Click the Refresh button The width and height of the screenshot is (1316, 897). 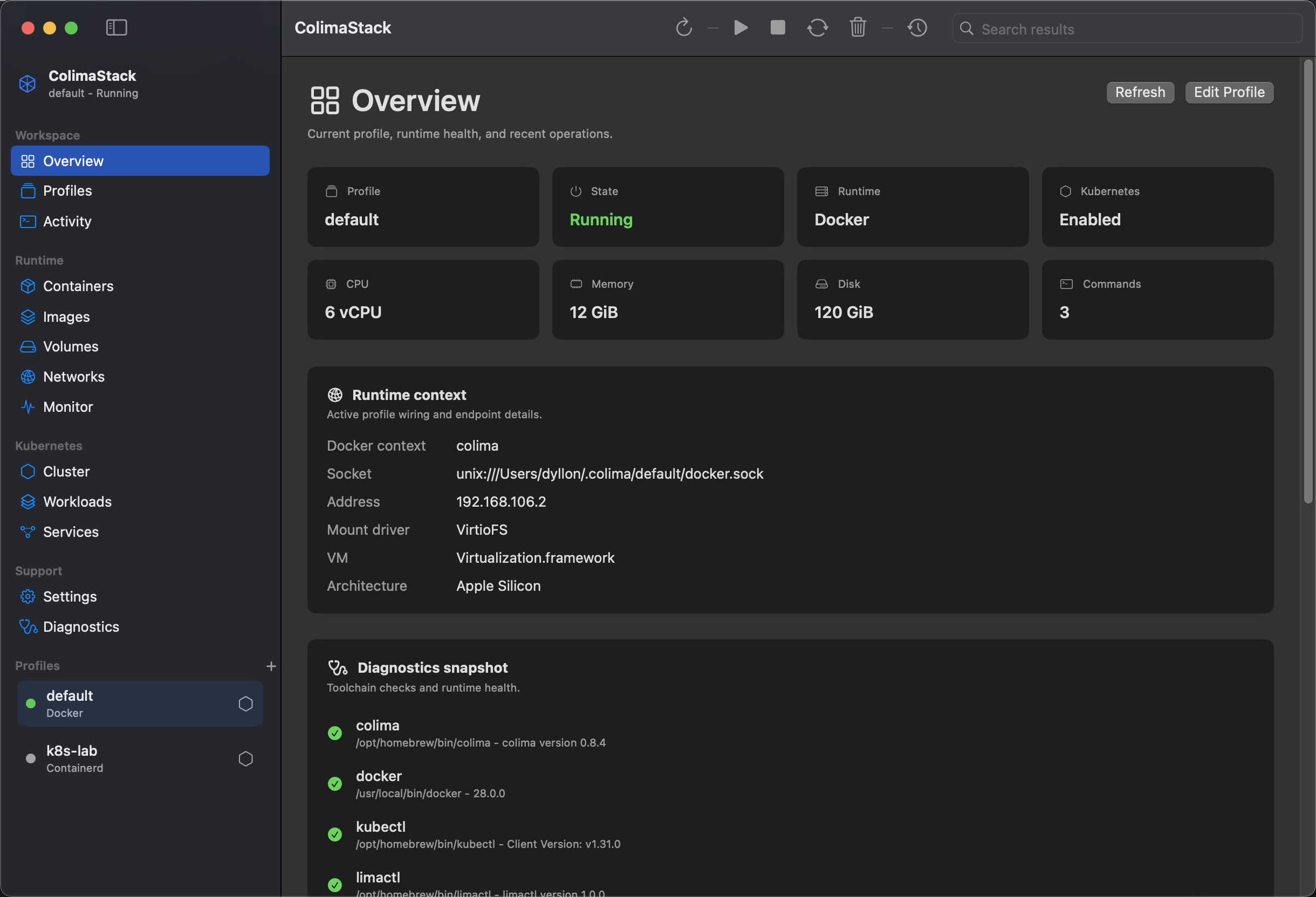(1140, 92)
